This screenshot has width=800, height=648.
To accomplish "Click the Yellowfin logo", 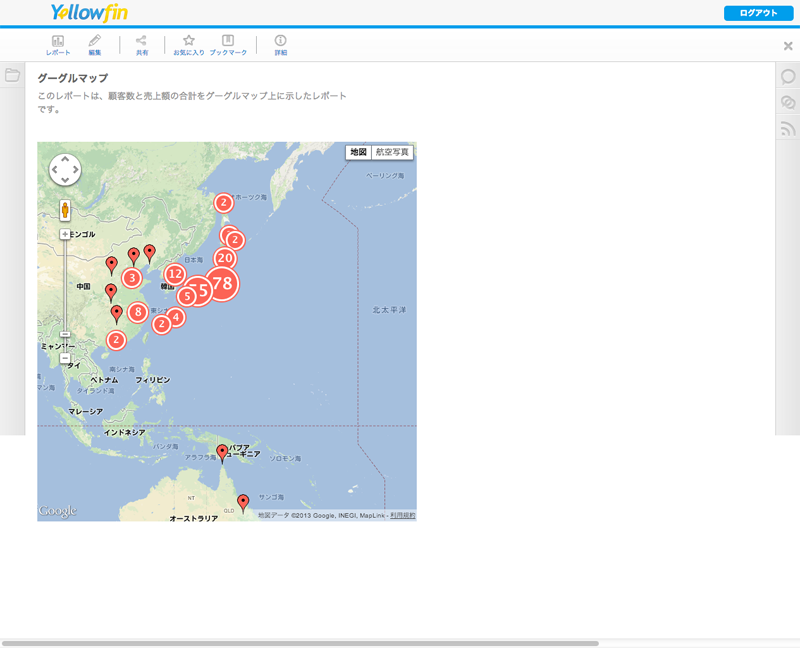I will [89, 13].
